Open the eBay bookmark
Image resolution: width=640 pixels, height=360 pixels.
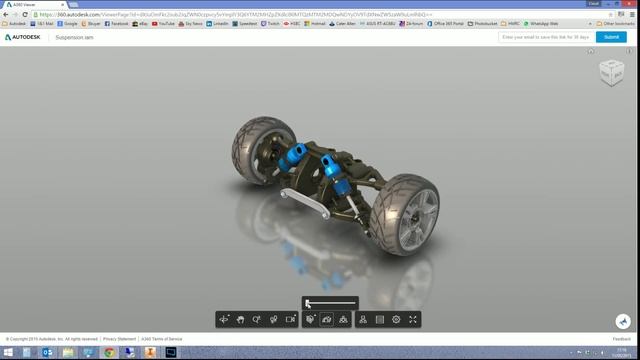coord(140,24)
